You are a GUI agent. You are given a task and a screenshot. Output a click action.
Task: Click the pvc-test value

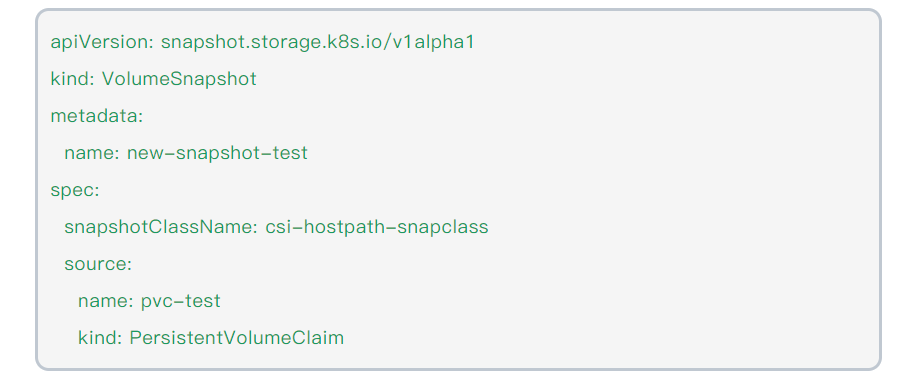tap(181, 301)
